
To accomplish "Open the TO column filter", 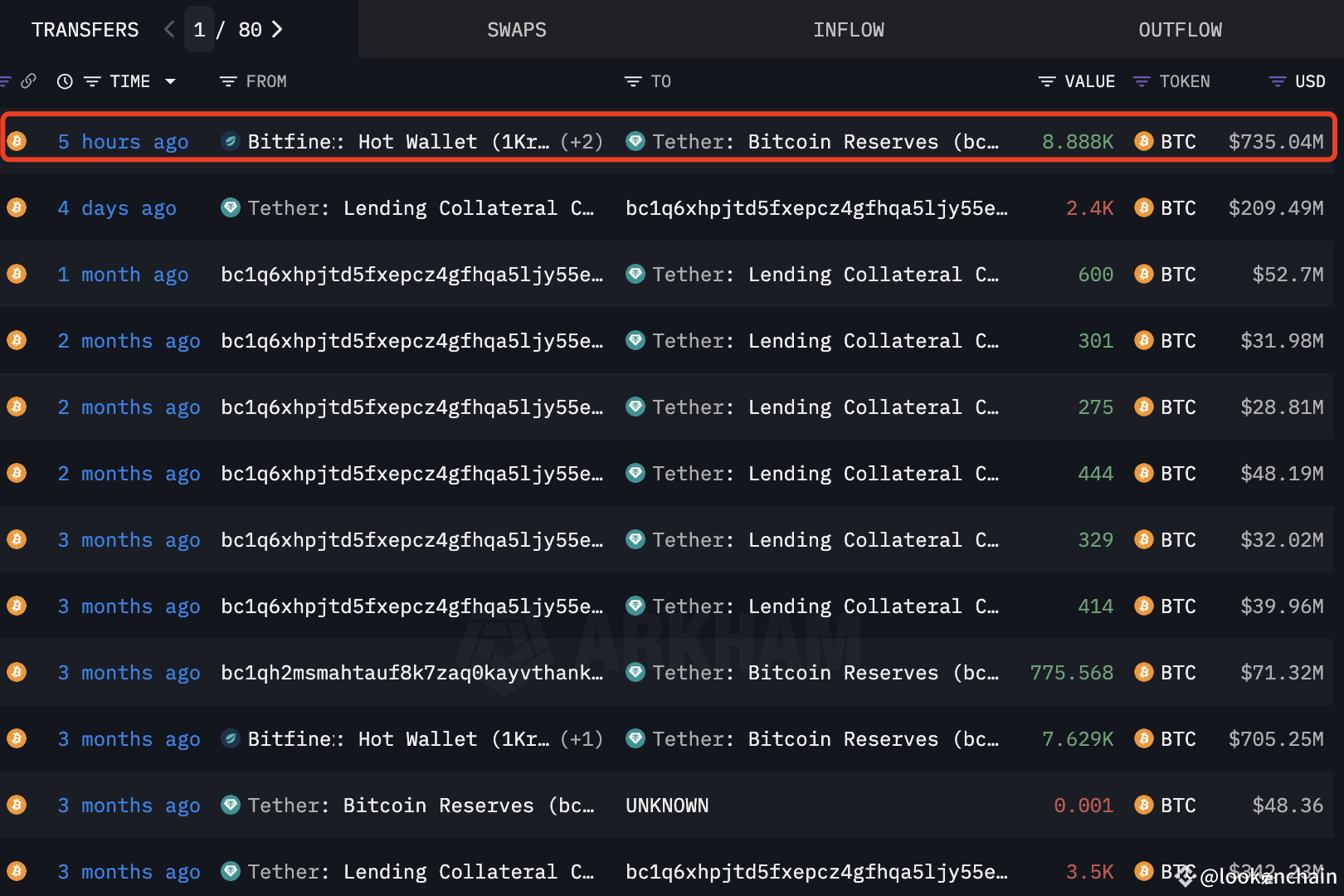I will (632, 80).
